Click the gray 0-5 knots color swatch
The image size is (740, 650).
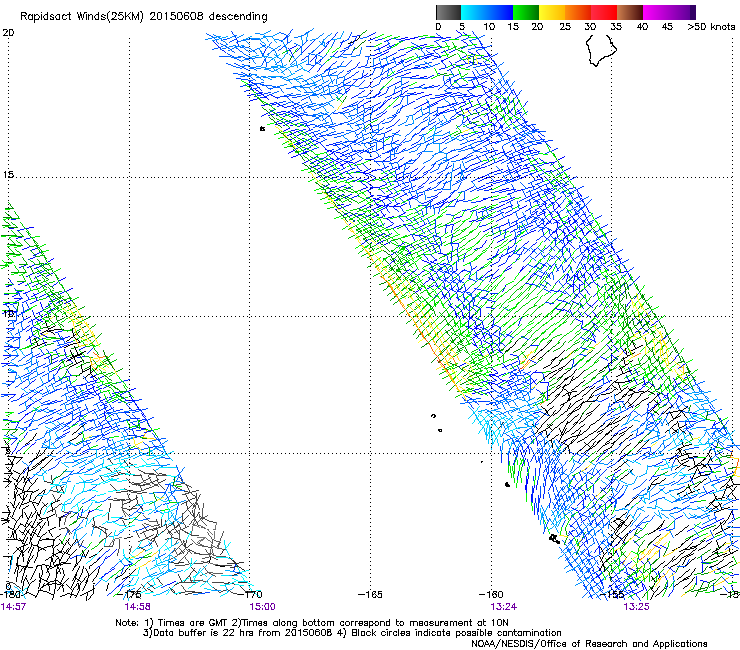click(448, 12)
